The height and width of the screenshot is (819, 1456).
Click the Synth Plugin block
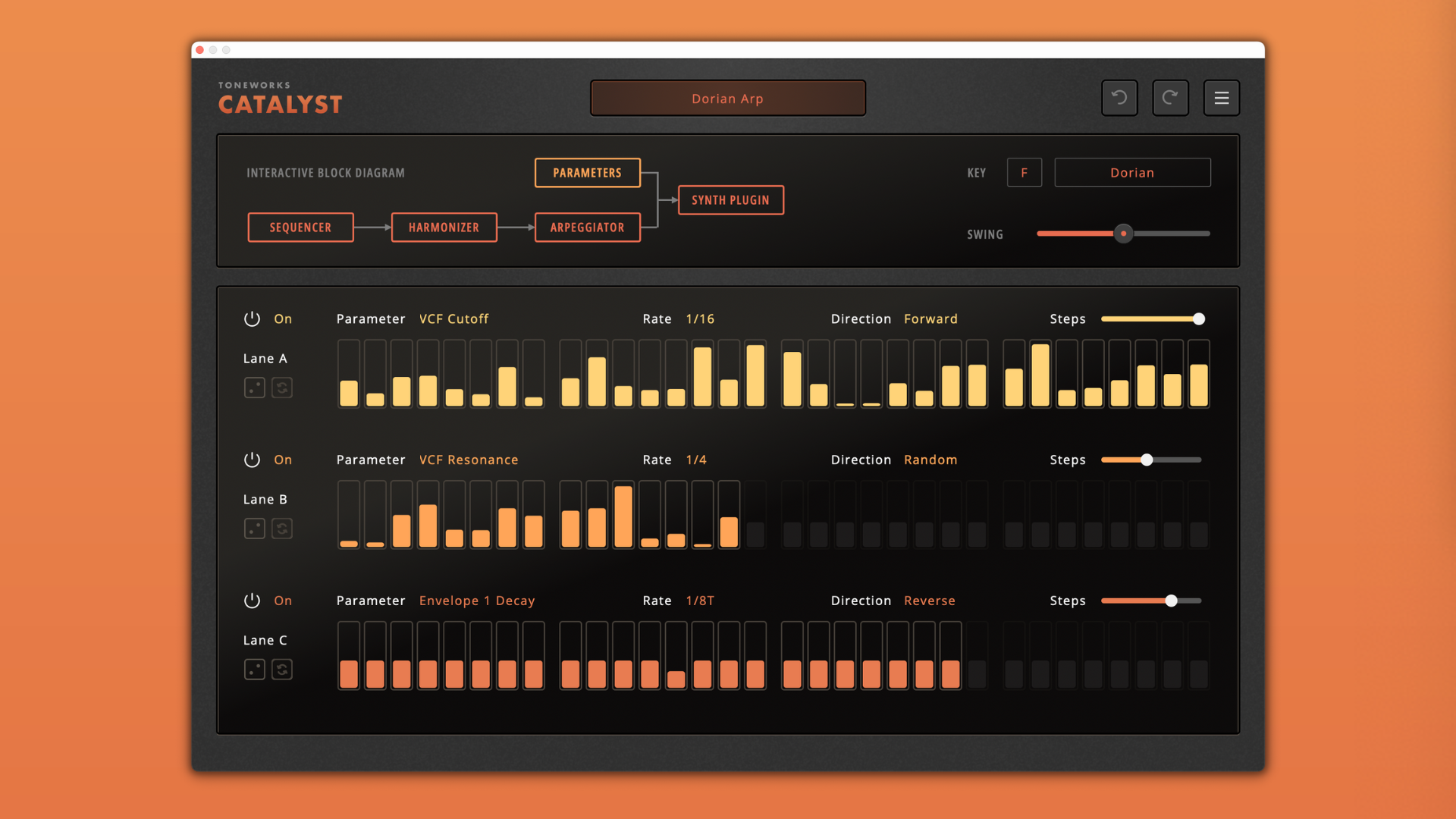tap(730, 199)
